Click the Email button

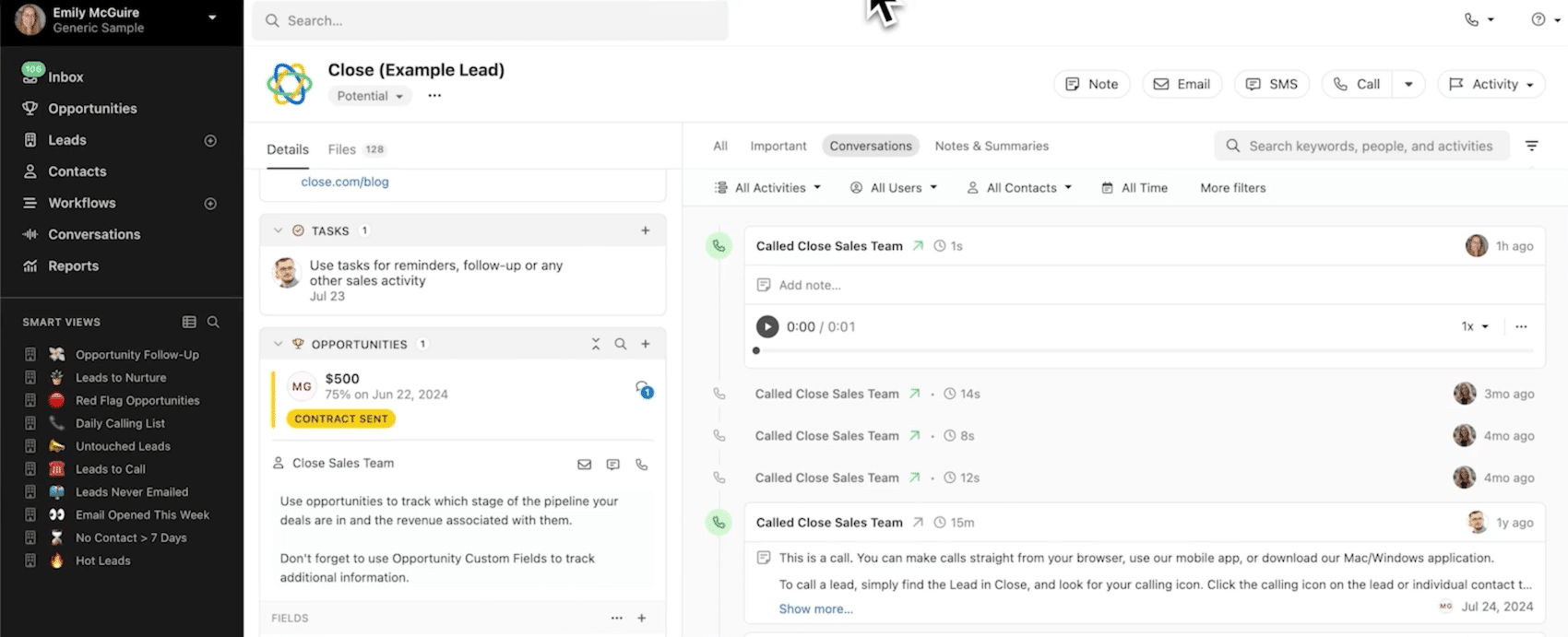tap(1182, 84)
